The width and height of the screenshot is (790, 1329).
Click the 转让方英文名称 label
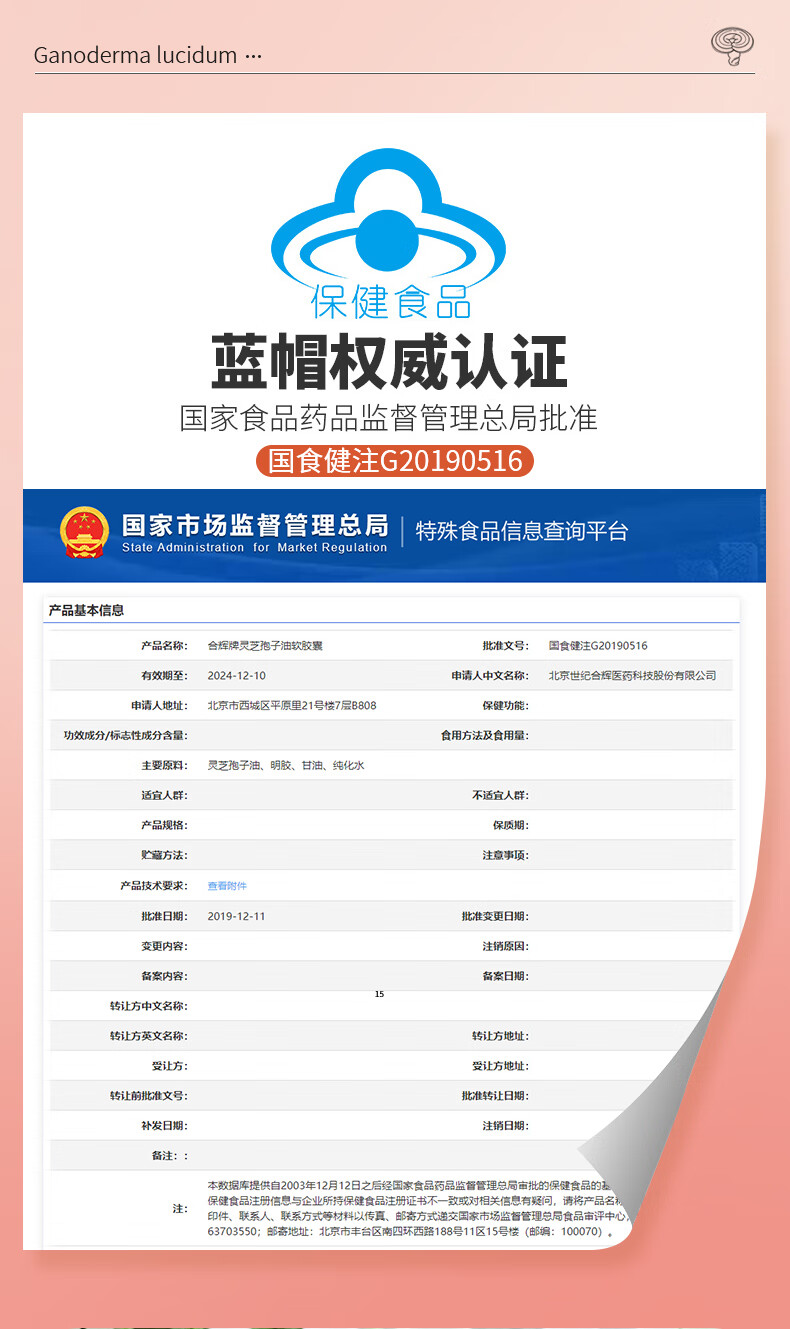(149, 1036)
